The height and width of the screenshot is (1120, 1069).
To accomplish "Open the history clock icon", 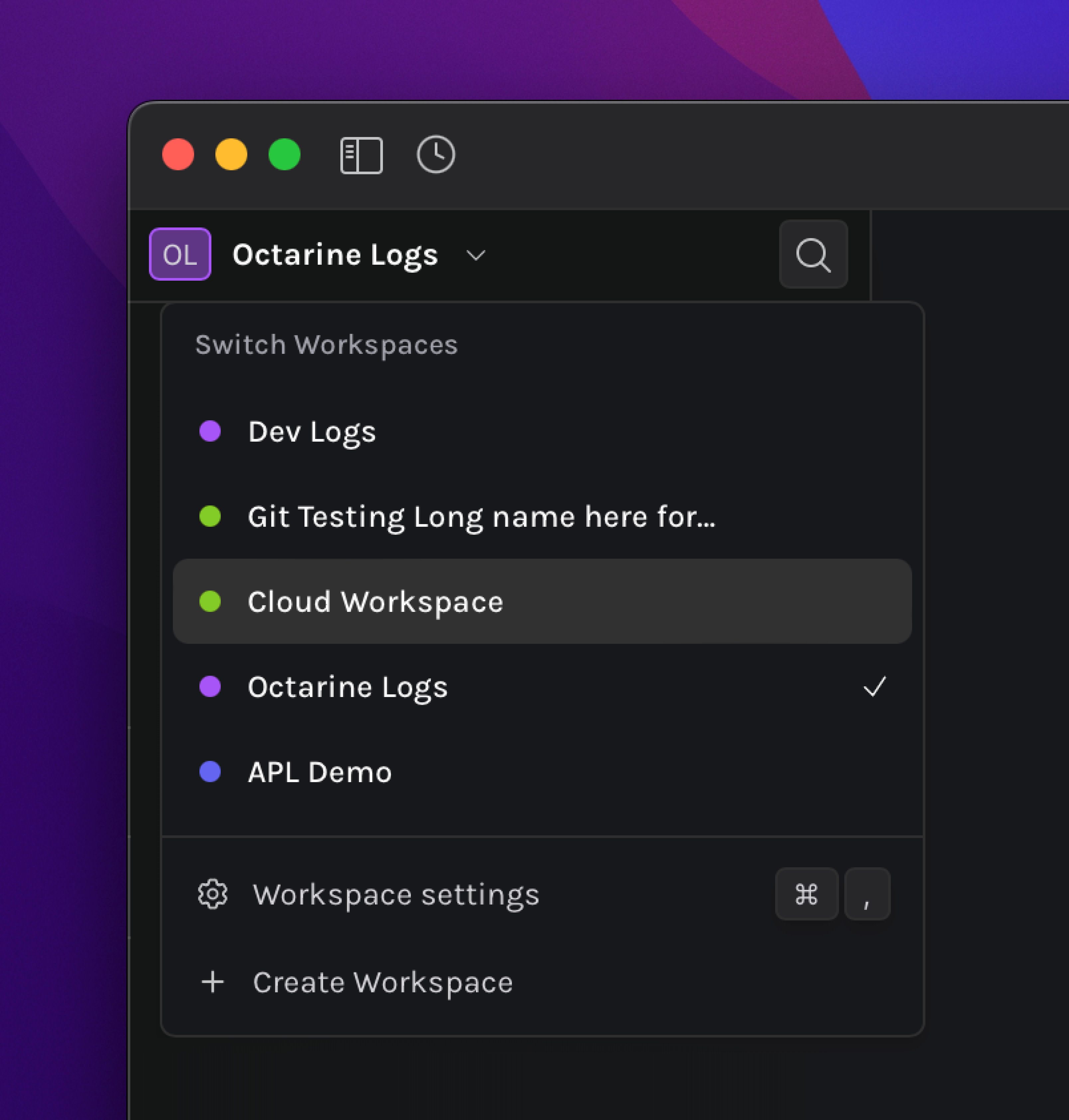I will tap(436, 154).
